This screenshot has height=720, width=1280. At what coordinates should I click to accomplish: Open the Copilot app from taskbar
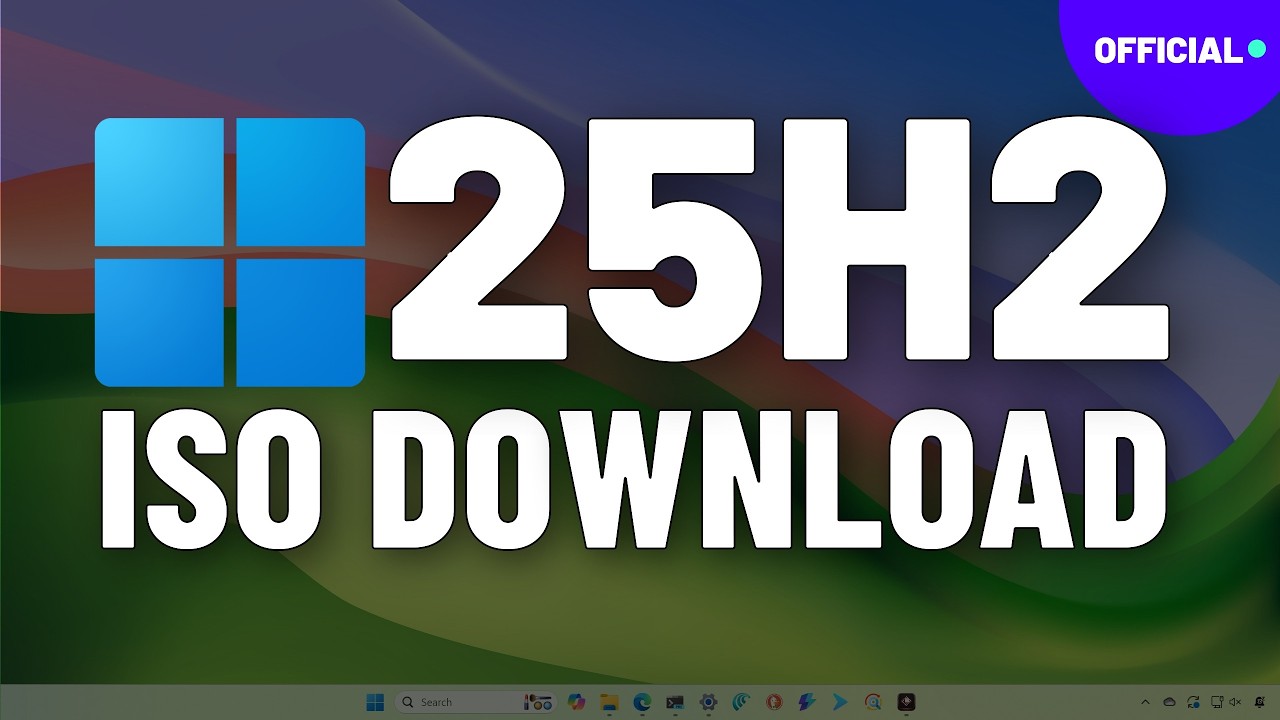coord(576,702)
